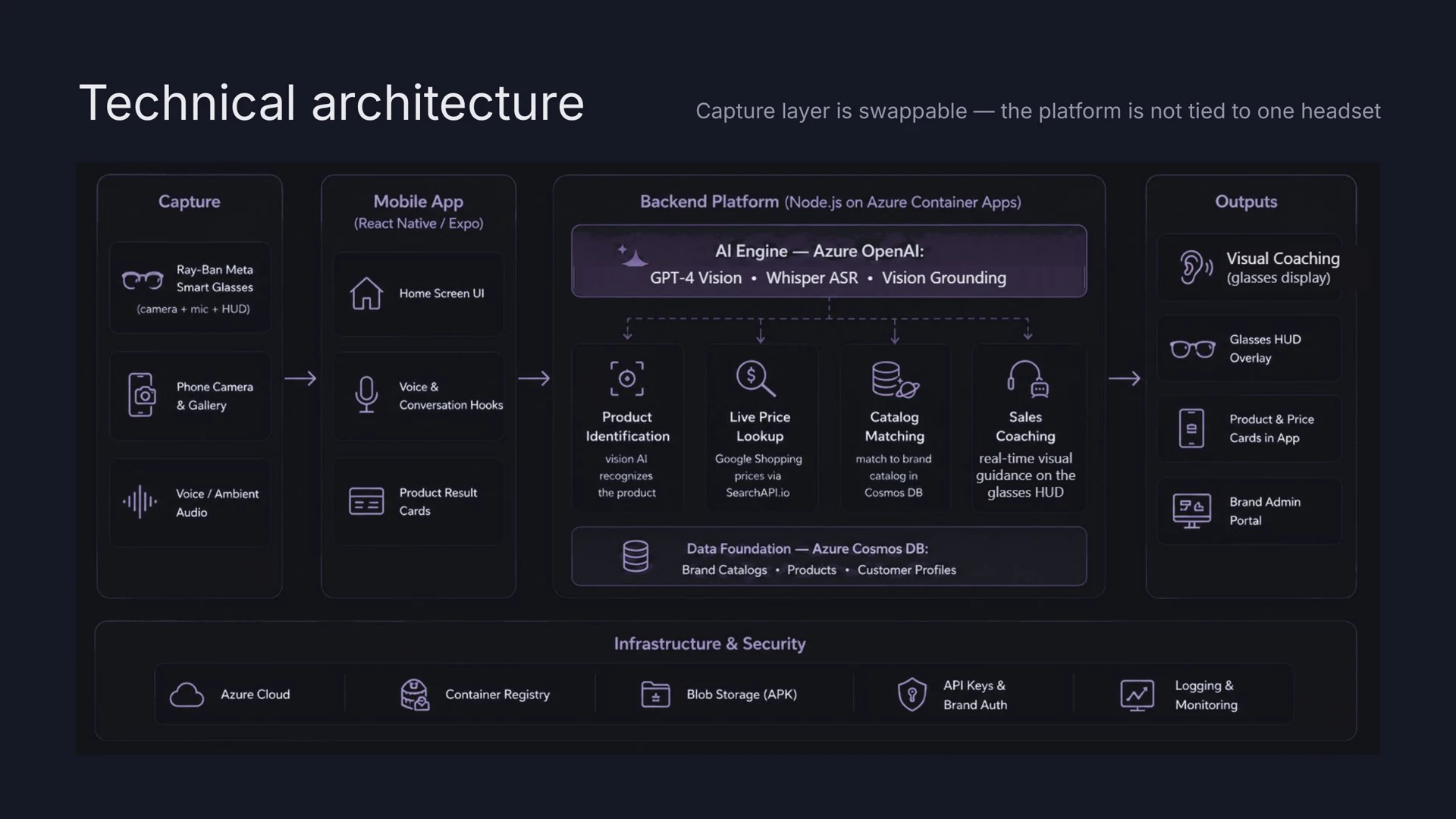Viewport: 1456px width, 819px height.
Task: Click the Live Price Lookup magnifier icon
Action: [755, 378]
